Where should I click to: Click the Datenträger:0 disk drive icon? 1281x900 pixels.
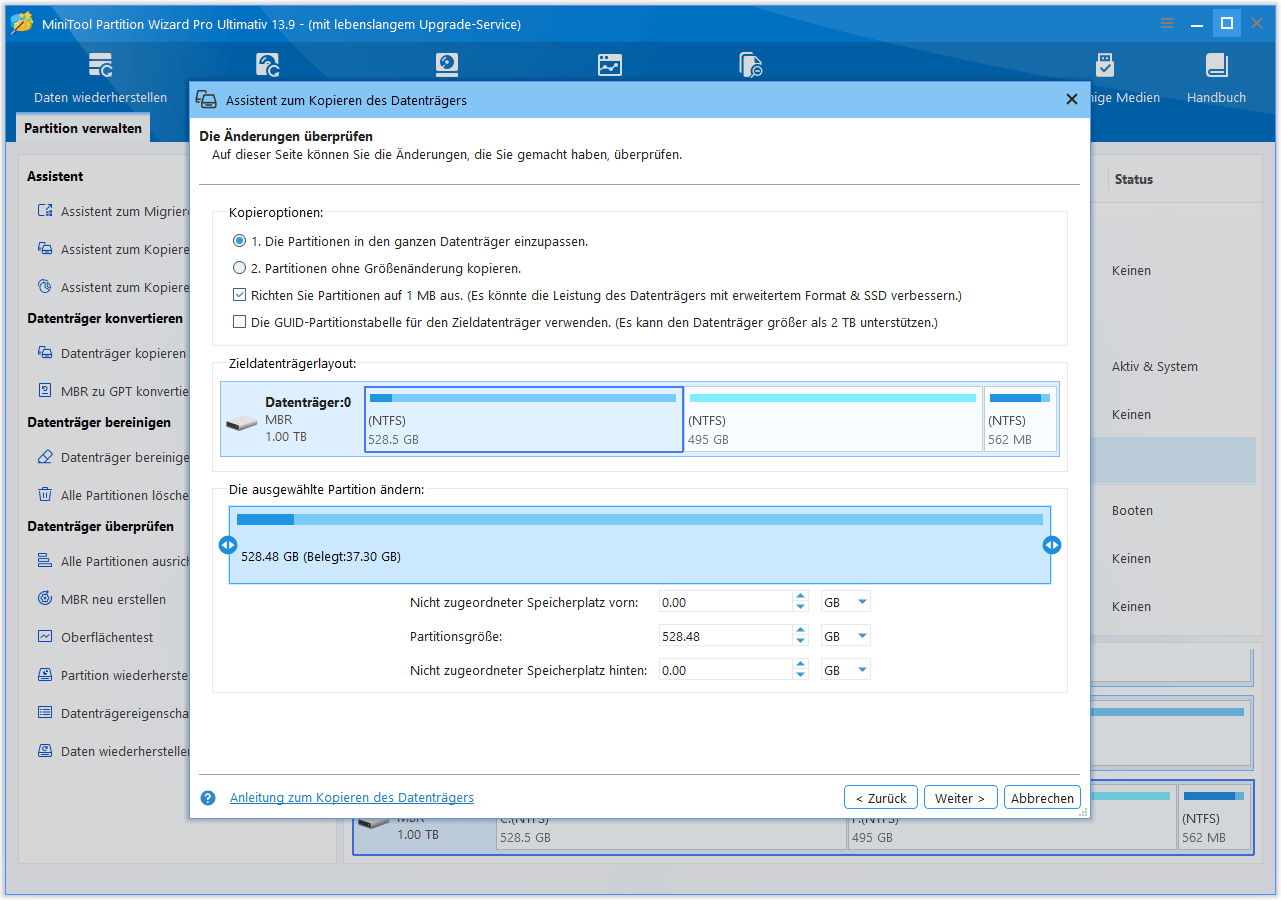coord(241,423)
